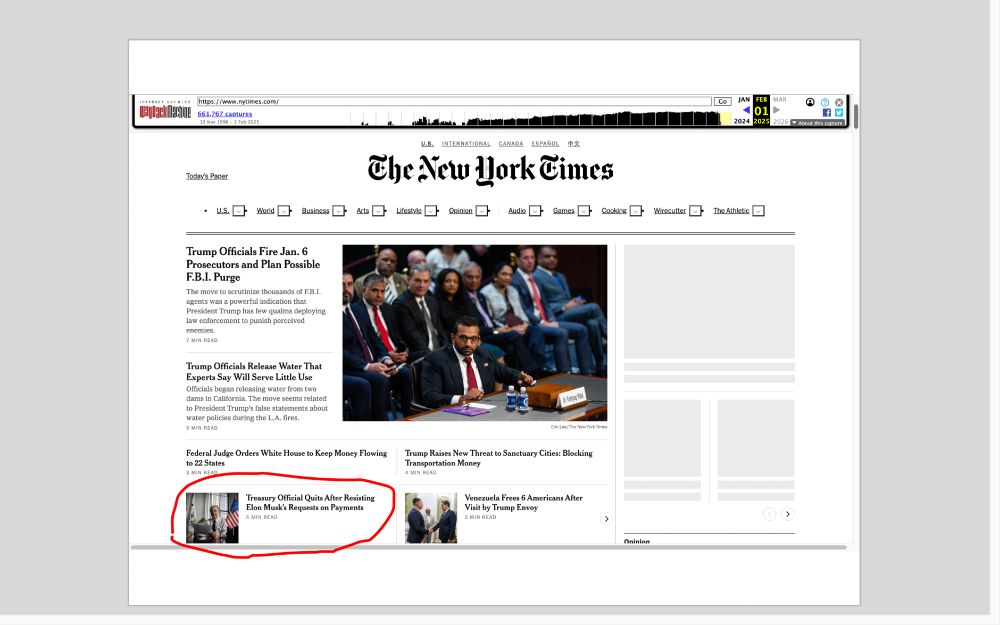The width and height of the screenshot is (1000, 625).
Task: Click the horizontal scrollbar at page bottom
Action: (x=489, y=547)
